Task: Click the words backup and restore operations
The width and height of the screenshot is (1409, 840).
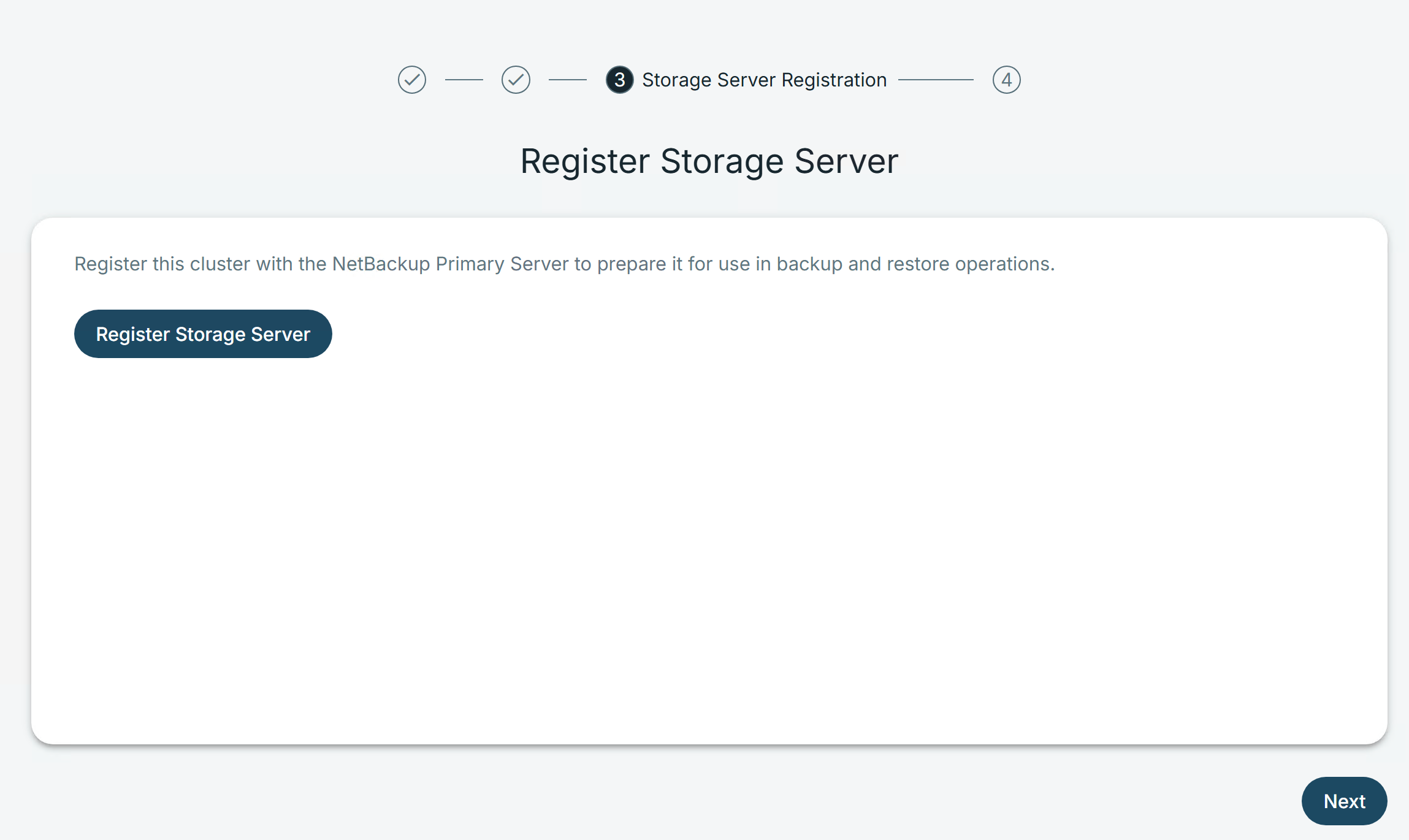Action: tap(915, 264)
